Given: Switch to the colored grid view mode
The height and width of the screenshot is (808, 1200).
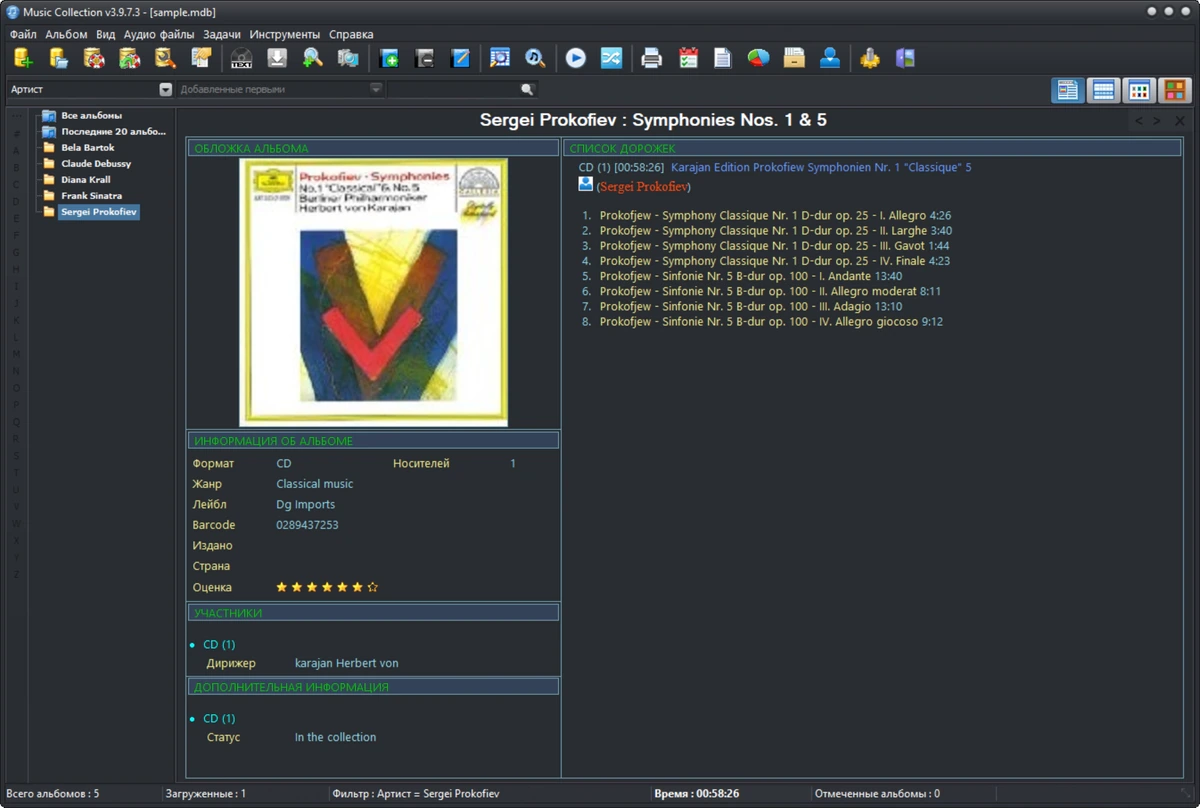Looking at the screenshot, I should tap(1139, 90).
